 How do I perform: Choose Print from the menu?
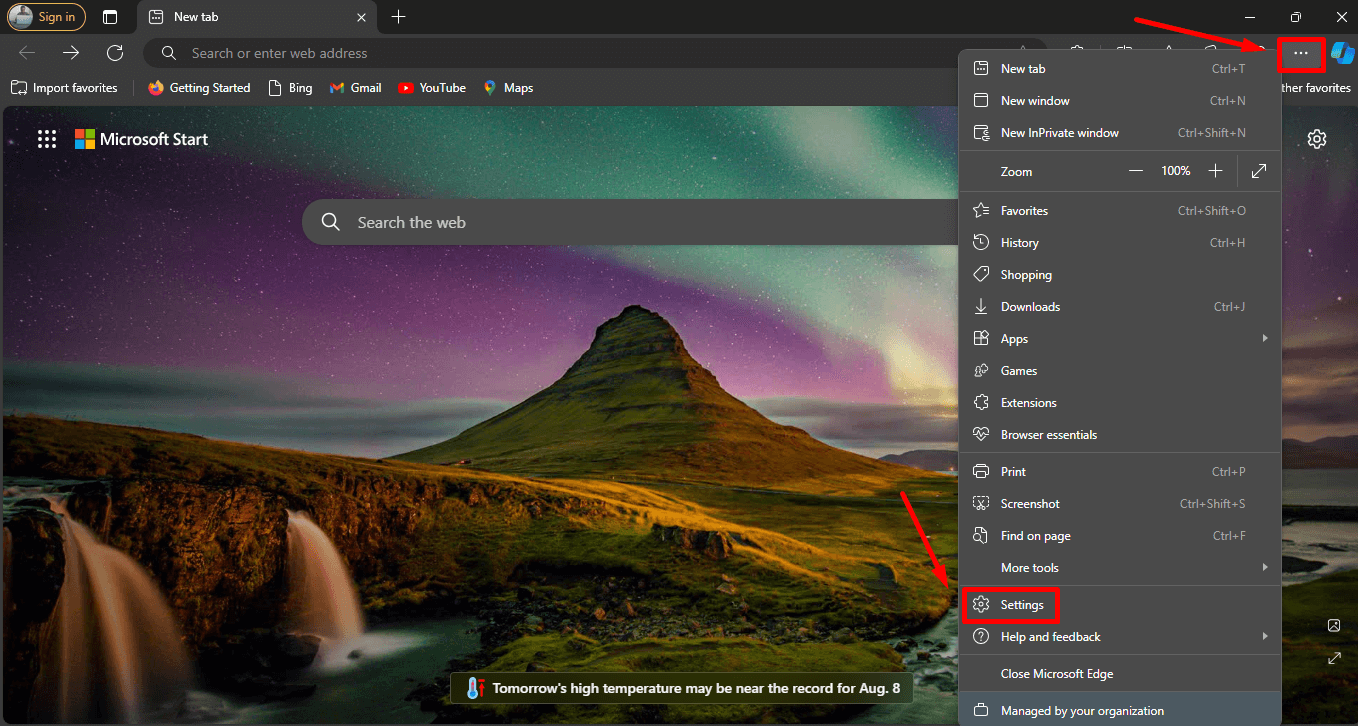[1120, 472]
